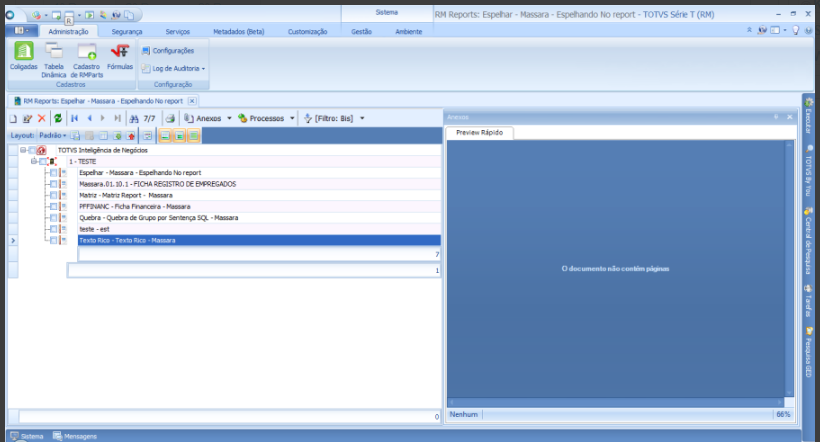Click the save layout icon beside Padrão
The image size is (820, 442).
click(x=75, y=136)
